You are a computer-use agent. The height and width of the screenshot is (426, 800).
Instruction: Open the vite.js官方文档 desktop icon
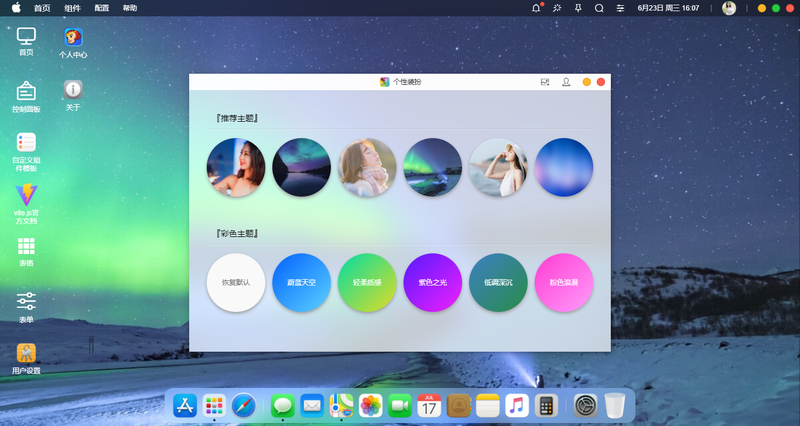[x=26, y=204]
